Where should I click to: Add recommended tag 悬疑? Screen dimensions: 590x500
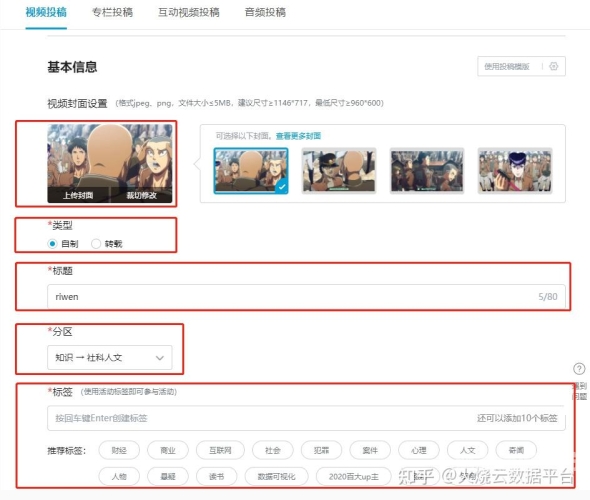point(168,476)
